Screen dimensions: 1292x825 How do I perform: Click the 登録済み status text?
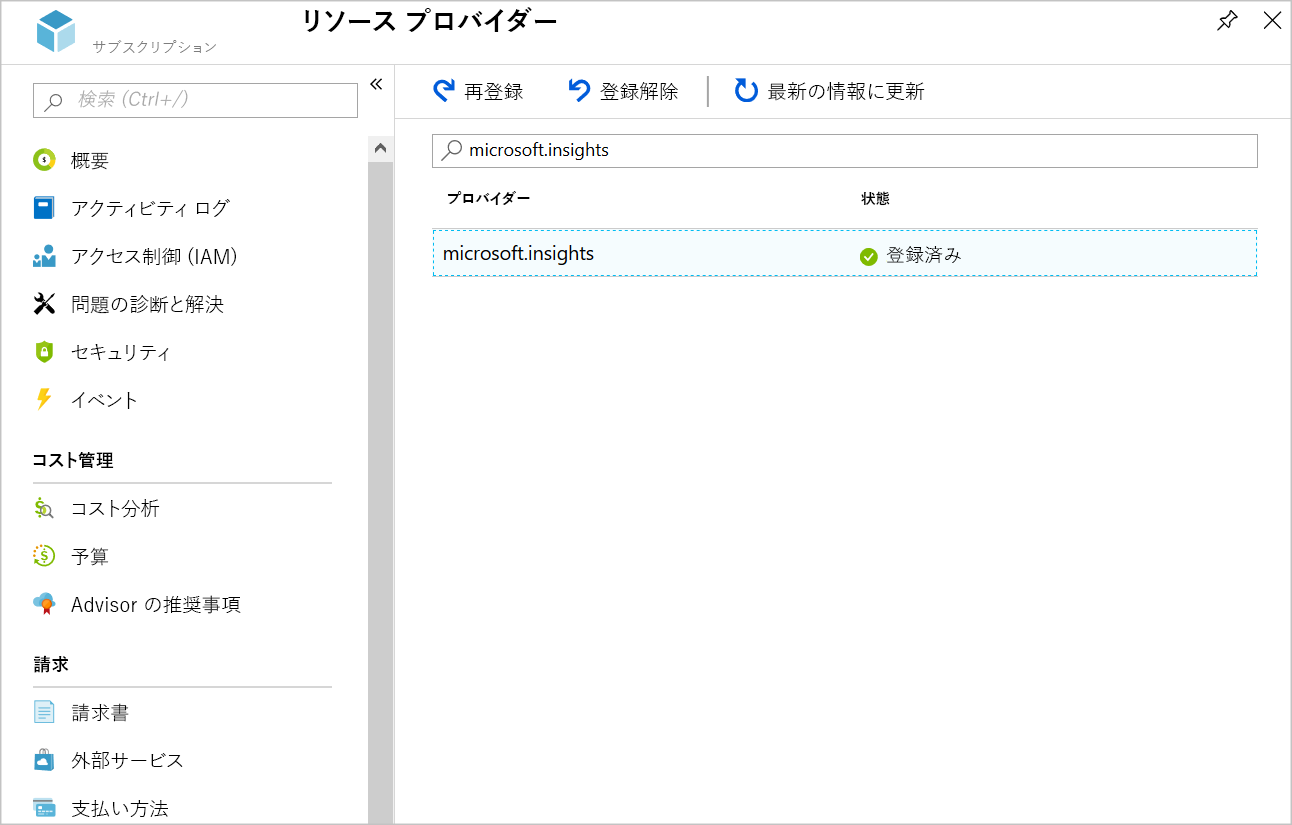[x=924, y=255]
